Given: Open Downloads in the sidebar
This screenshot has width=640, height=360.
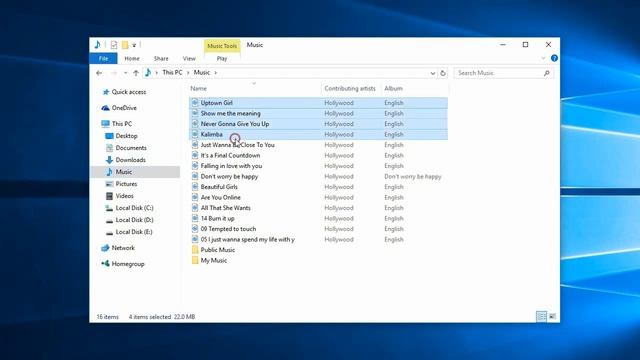Looking at the screenshot, I should tap(130, 160).
